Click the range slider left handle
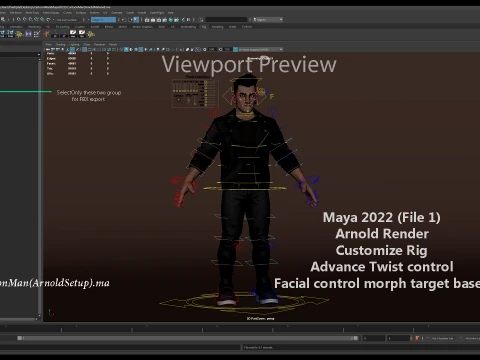 [x=19, y=338]
